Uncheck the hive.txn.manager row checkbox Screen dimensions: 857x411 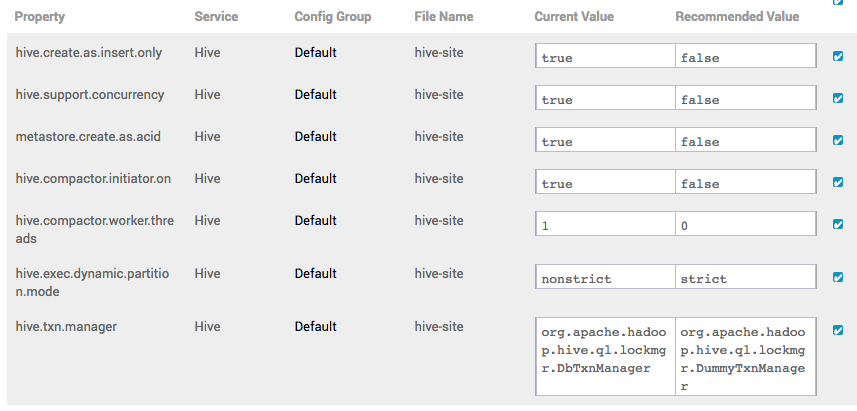838,331
